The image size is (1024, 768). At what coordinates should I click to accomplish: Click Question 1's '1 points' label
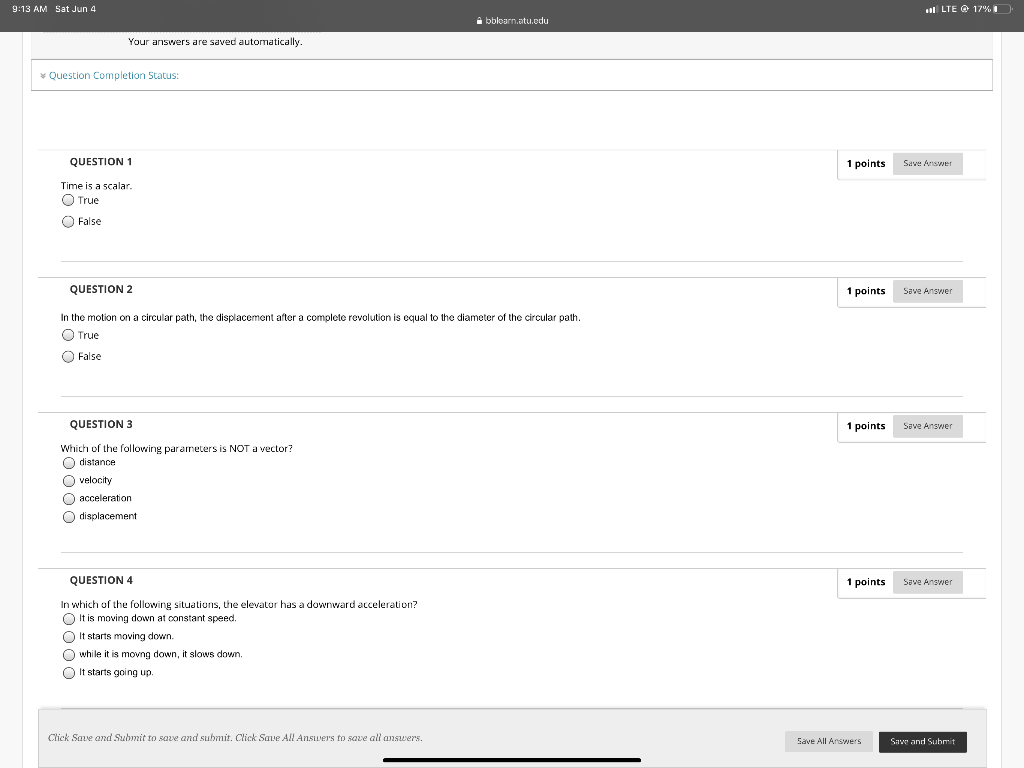pyautogui.click(x=866, y=163)
